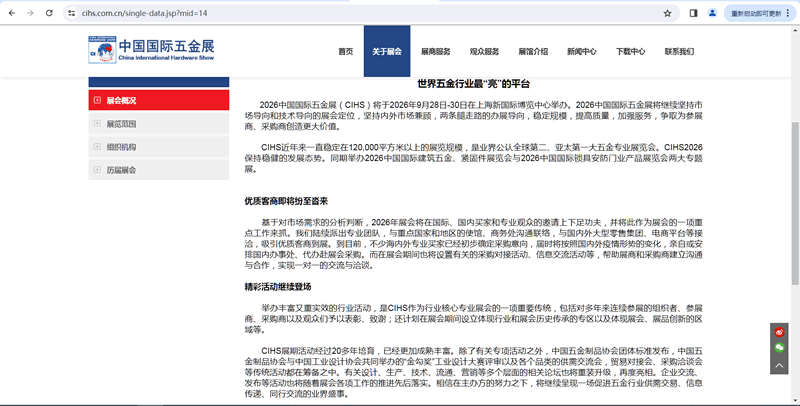Image resolution: width=800 pixels, height=406 pixels.
Task: Expand the 展会概况 sidebar plus icon
Action: [97, 100]
